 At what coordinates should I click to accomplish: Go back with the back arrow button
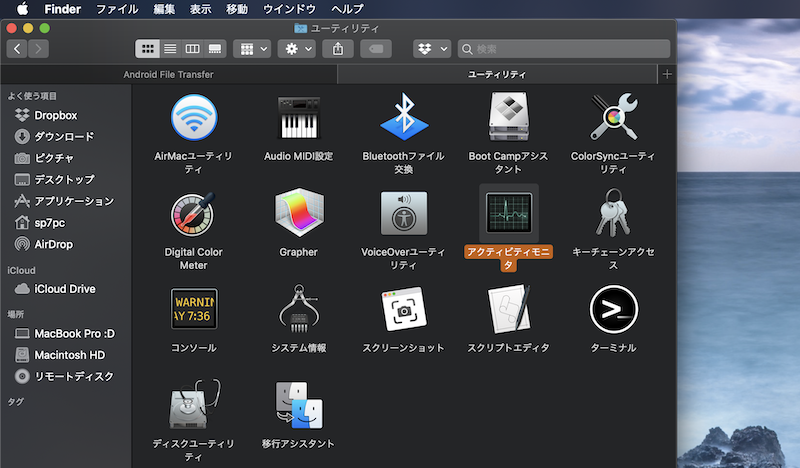point(17,48)
